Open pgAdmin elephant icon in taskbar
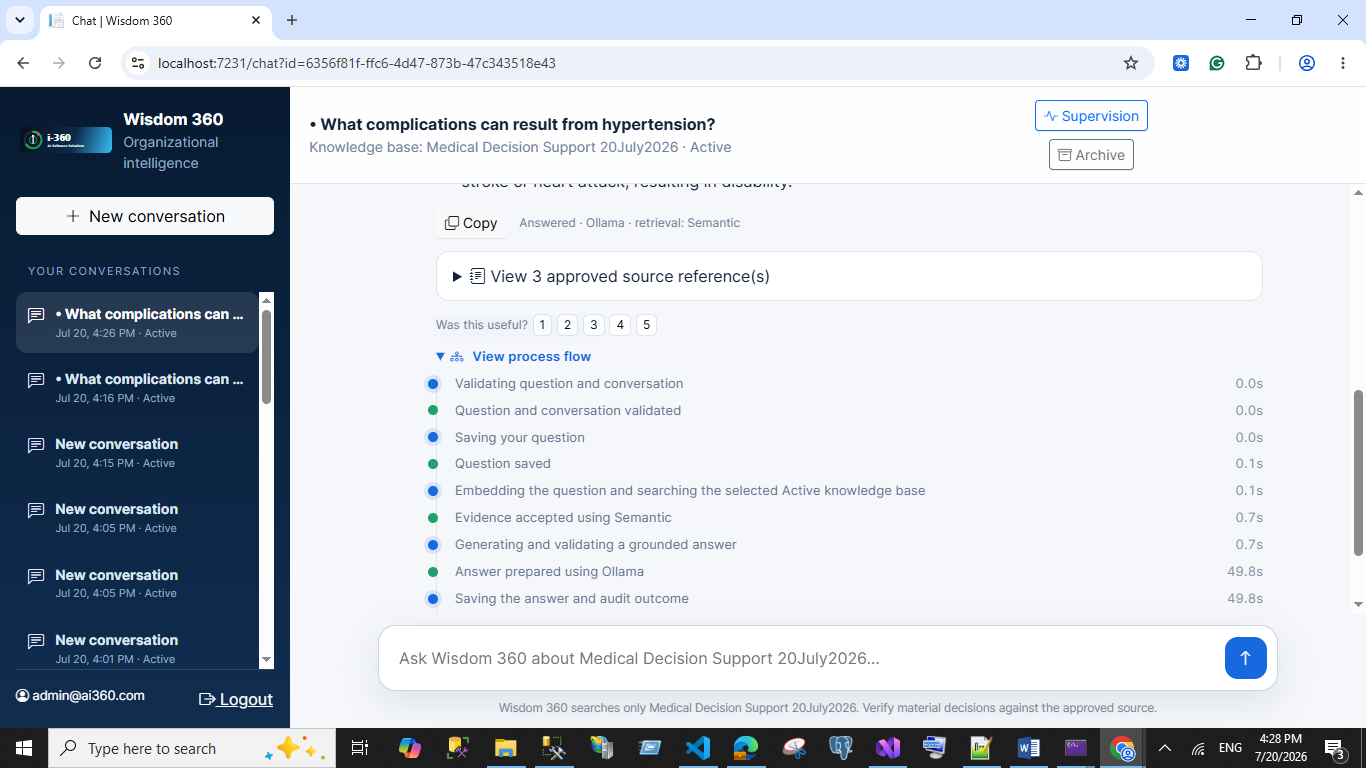The height and width of the screenshot is (768, 1366). click(x=841, y=748)
